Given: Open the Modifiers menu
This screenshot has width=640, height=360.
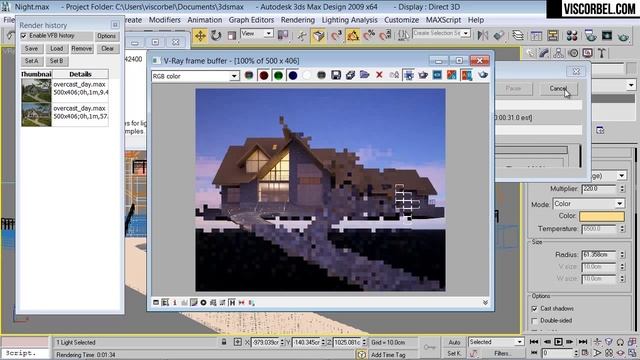Looking at the screenshot, I should coord(164,20).
